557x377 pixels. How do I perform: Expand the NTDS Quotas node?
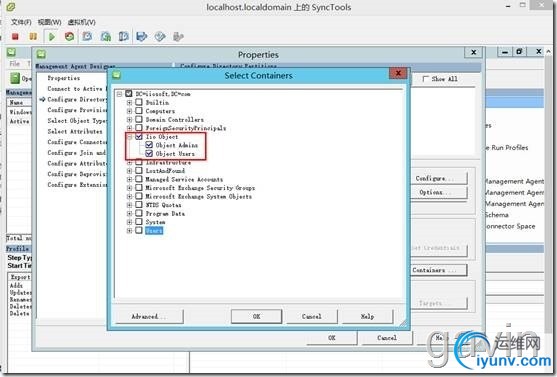[x=130, y=205]
